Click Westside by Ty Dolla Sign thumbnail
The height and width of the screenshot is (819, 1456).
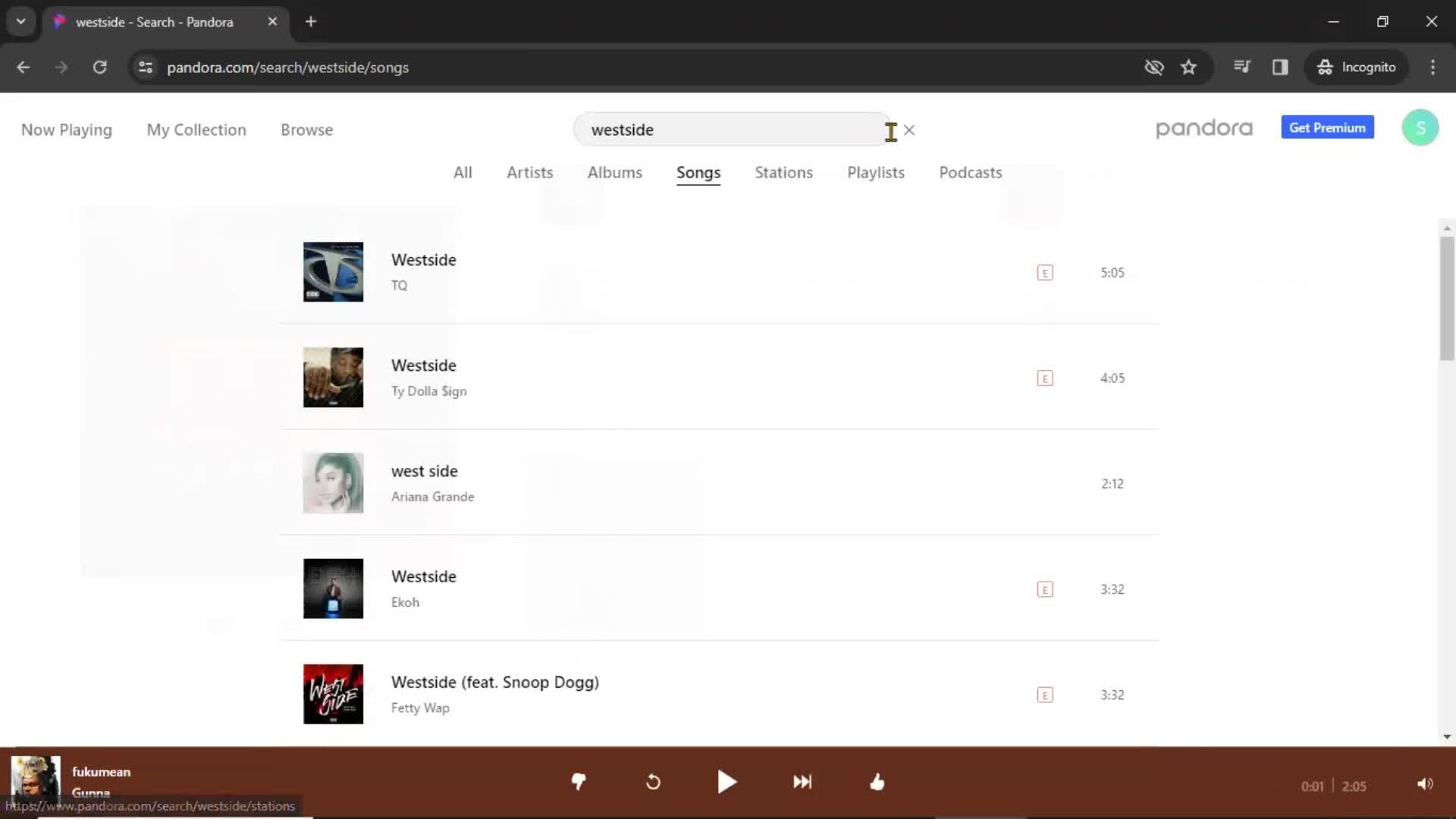coord(333,377)
